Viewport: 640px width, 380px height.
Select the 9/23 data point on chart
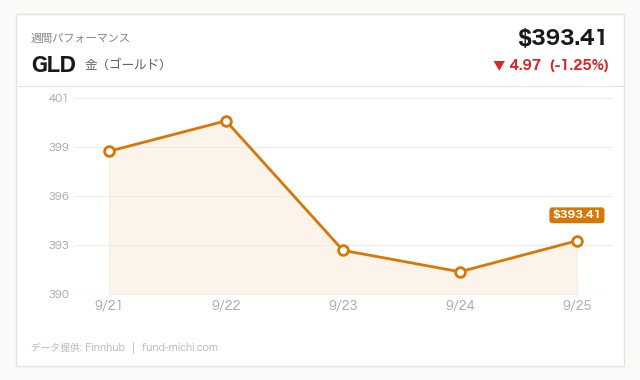(x=343, y=250)
